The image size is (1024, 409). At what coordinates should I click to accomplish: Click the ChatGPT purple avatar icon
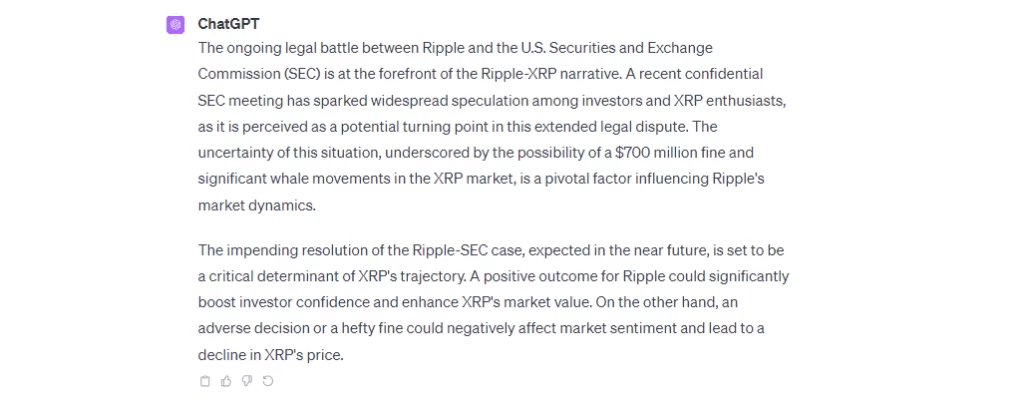click(175, 25)
